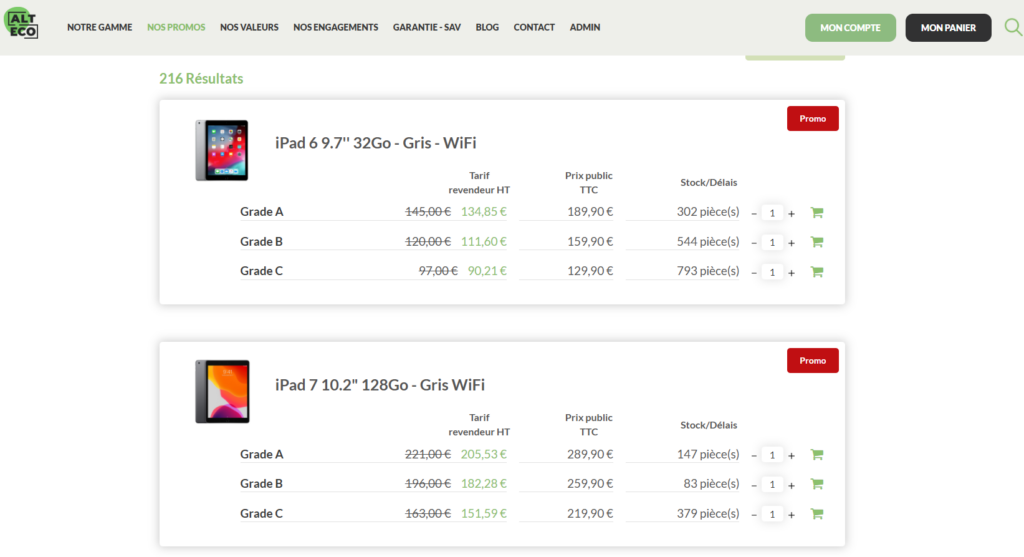Image resolution: width=1024 pixels, height=557 pixels.
Task: Open iPad 7 10.2" 128Go Gris WiFi title
Action: (x=379, y=385)
